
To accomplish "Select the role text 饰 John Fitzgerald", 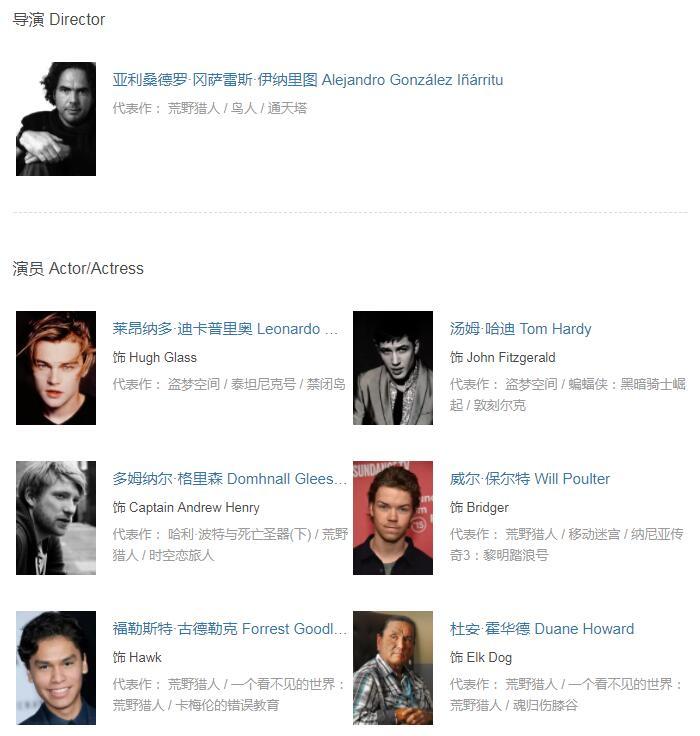I will [x=502, y=357].
